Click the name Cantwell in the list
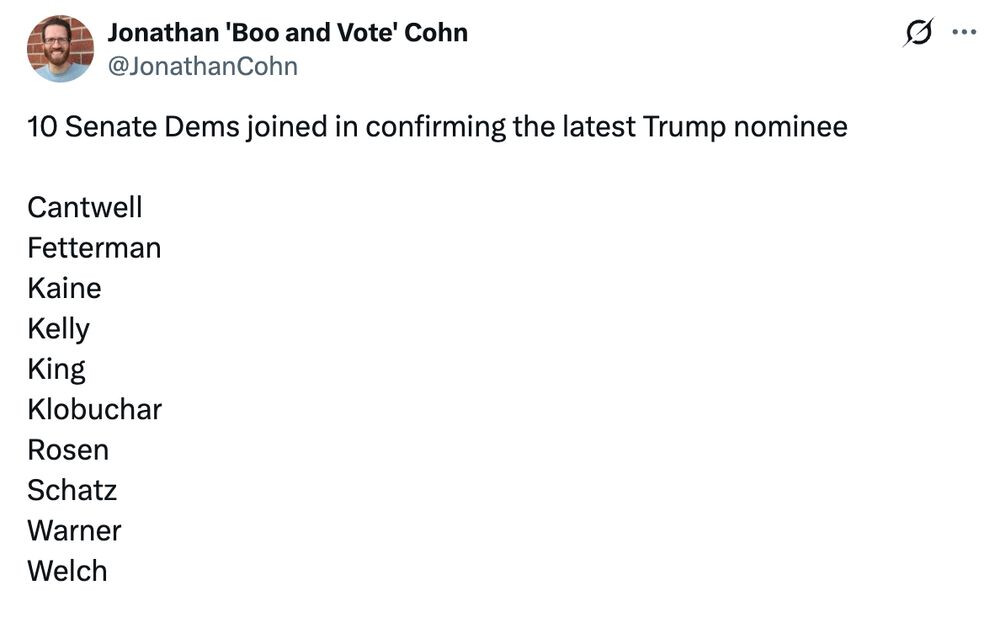 pos(85,207)
